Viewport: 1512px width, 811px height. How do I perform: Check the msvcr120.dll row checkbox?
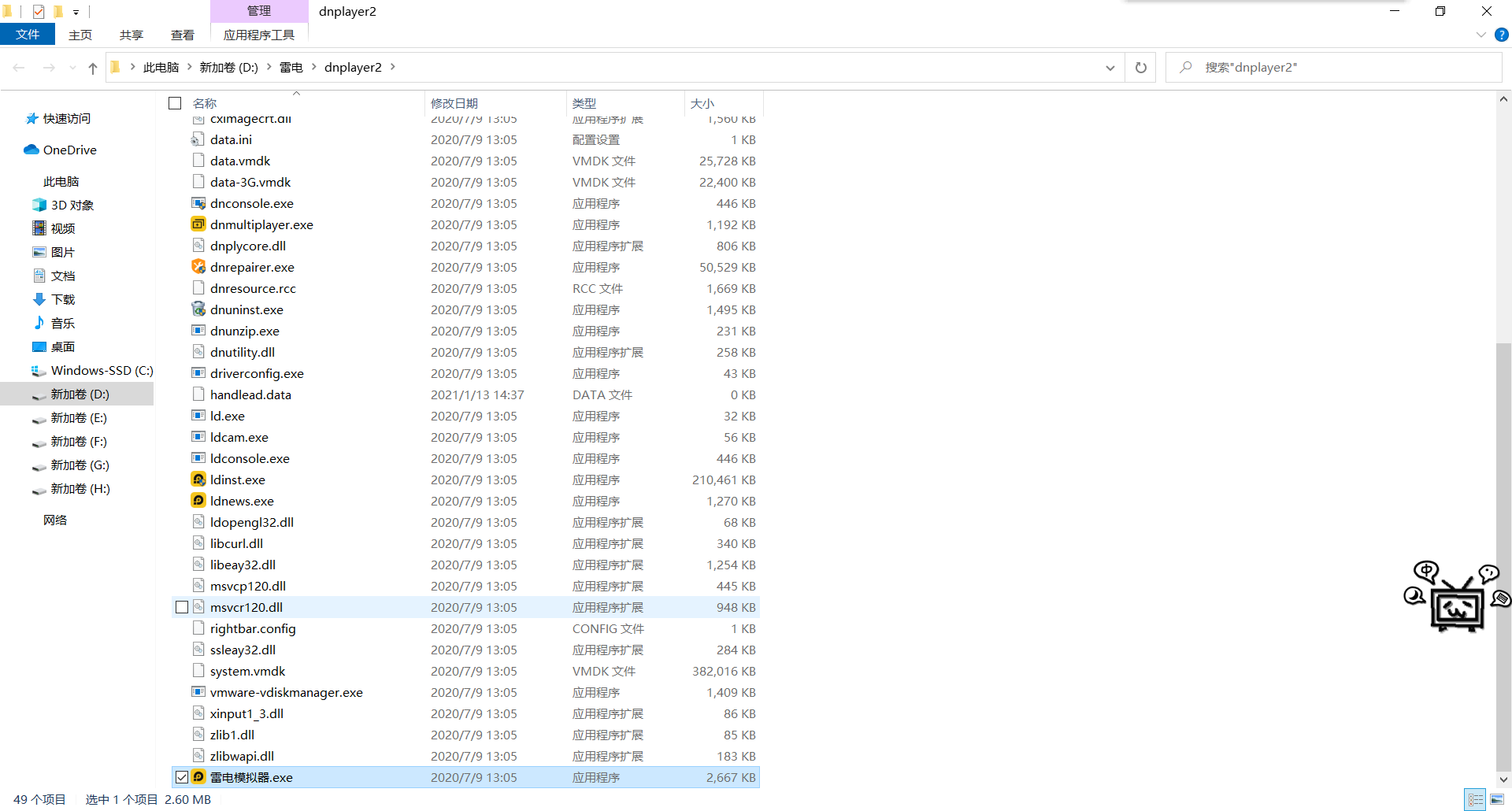point(182,607)
